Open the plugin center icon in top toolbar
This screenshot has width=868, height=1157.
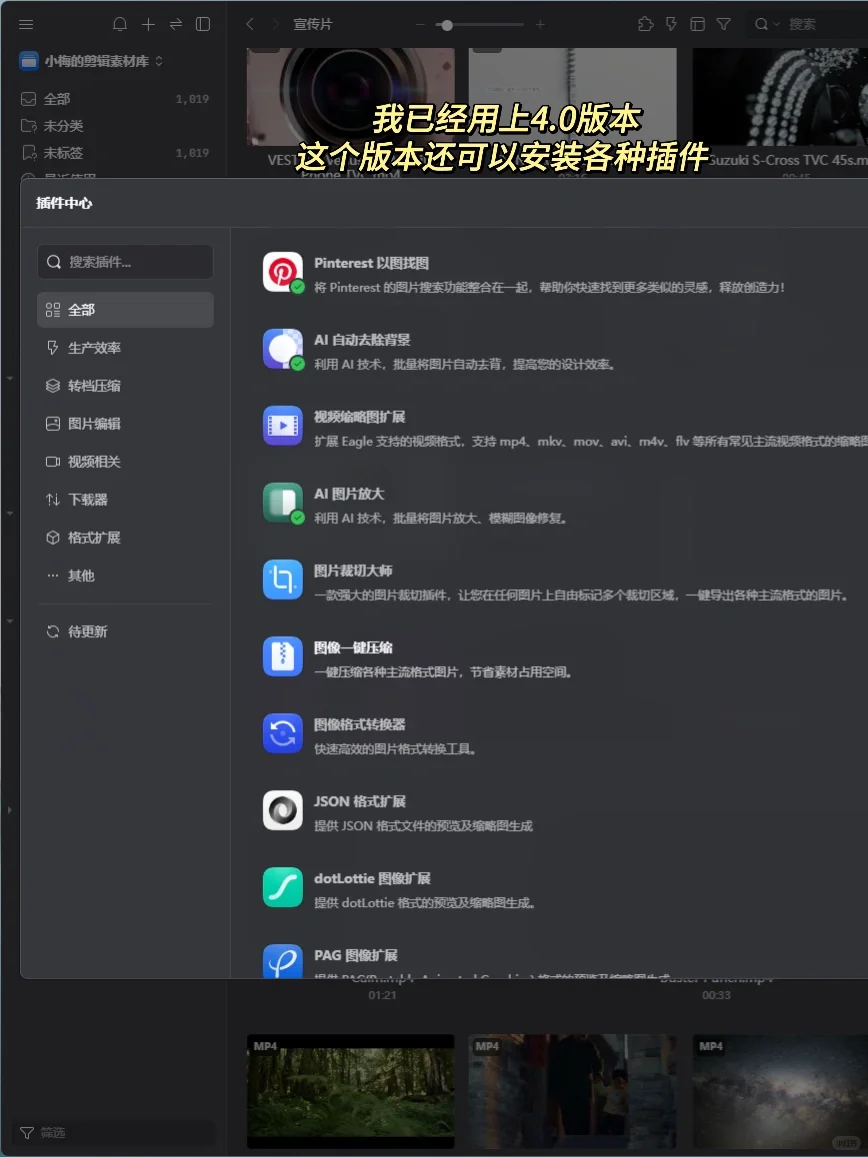point(646,24)
